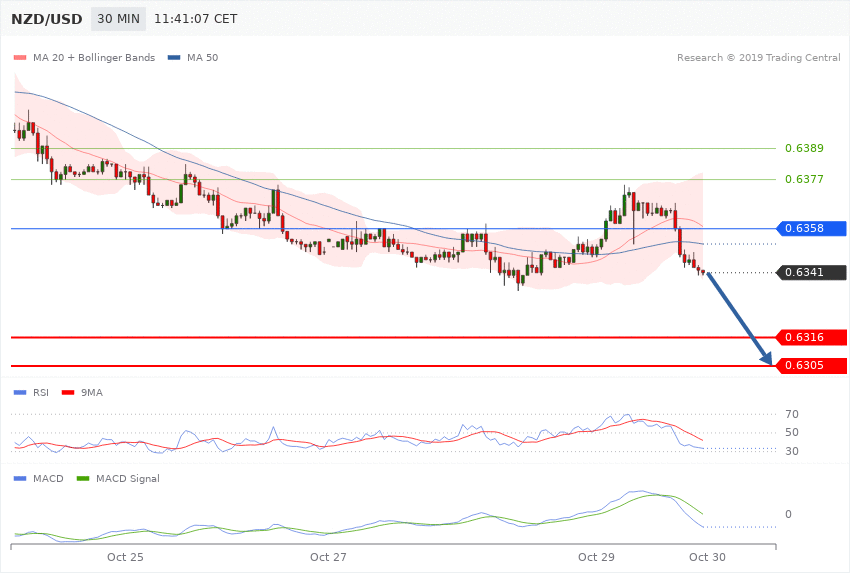Click the 0.6377 resistance level label
850x576 pixels.
pyautogui.click(x=804, y=179)
